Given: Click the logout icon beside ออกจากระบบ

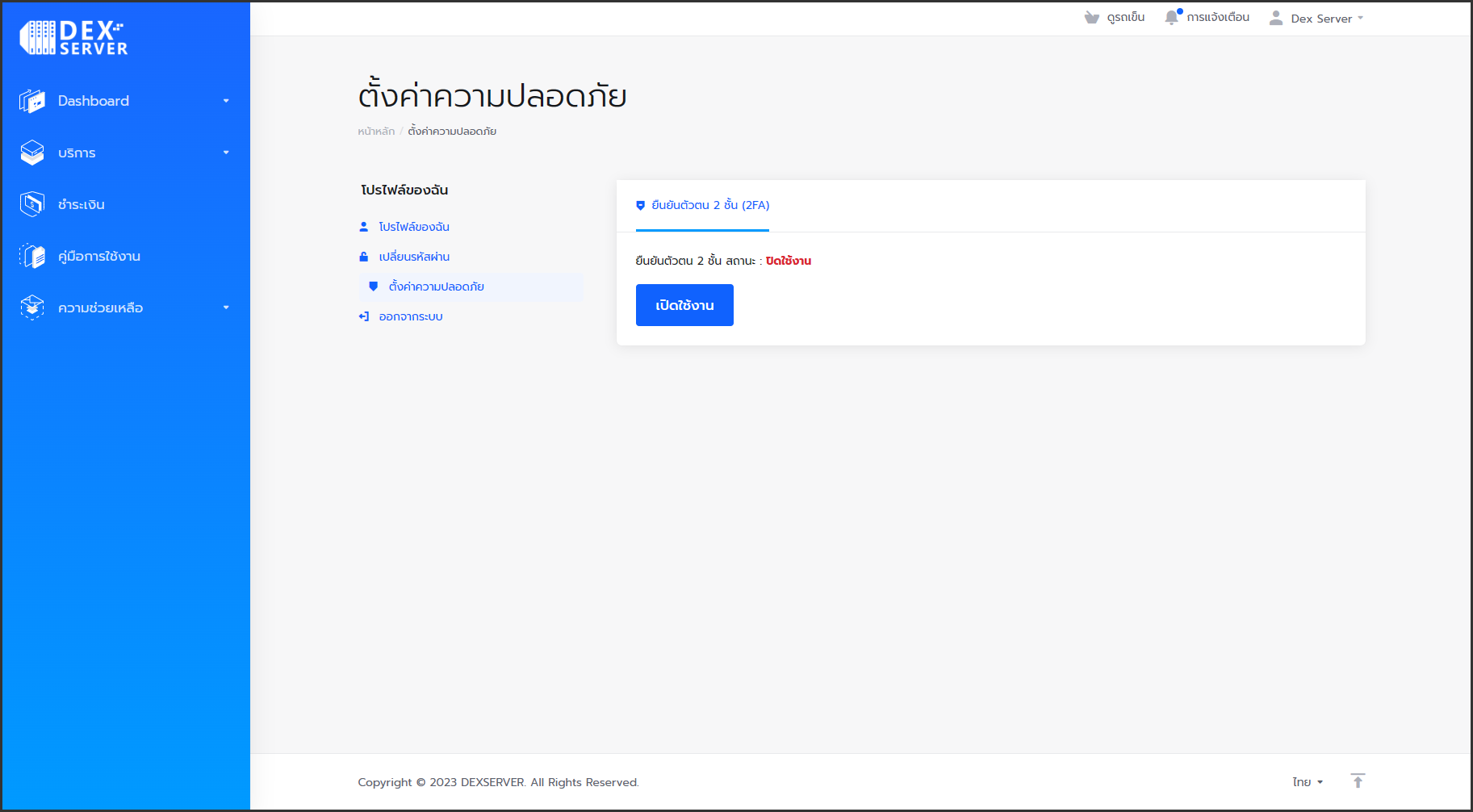Looking at the screenshot, I should (x=363, y=316).
